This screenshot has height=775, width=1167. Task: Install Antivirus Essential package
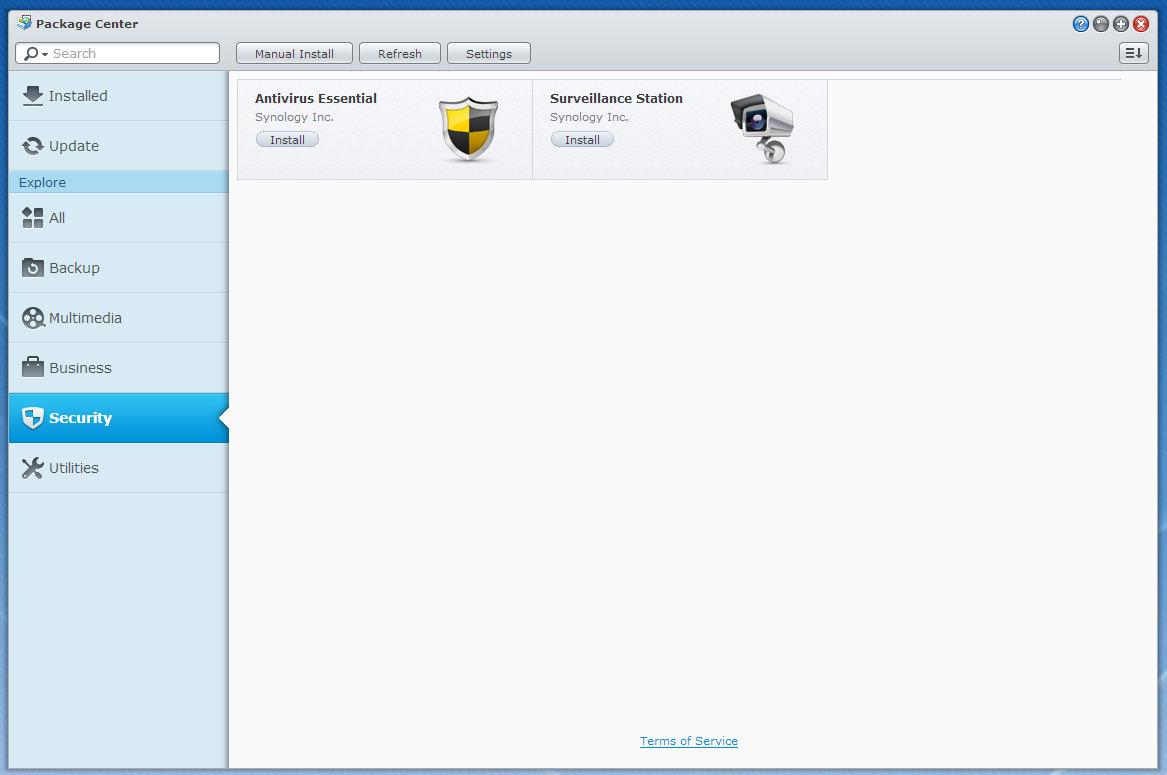coord(287,139)
